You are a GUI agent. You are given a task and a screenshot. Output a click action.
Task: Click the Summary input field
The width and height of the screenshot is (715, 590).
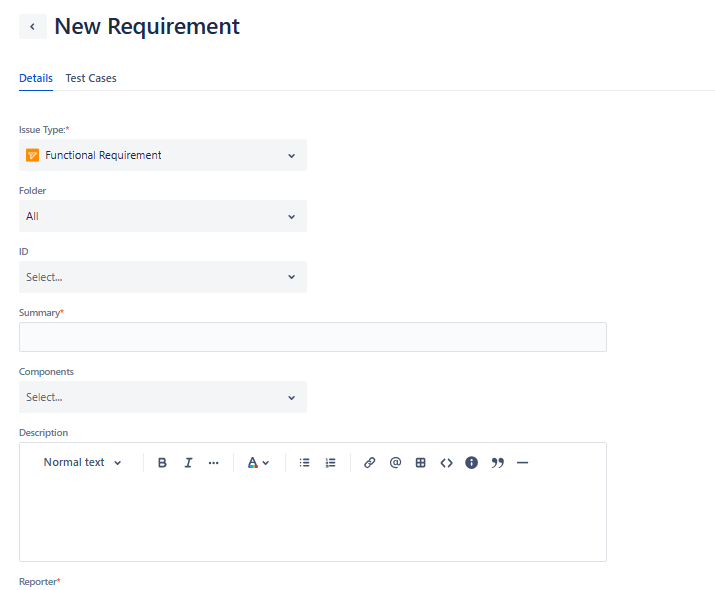tap(312, 337)
